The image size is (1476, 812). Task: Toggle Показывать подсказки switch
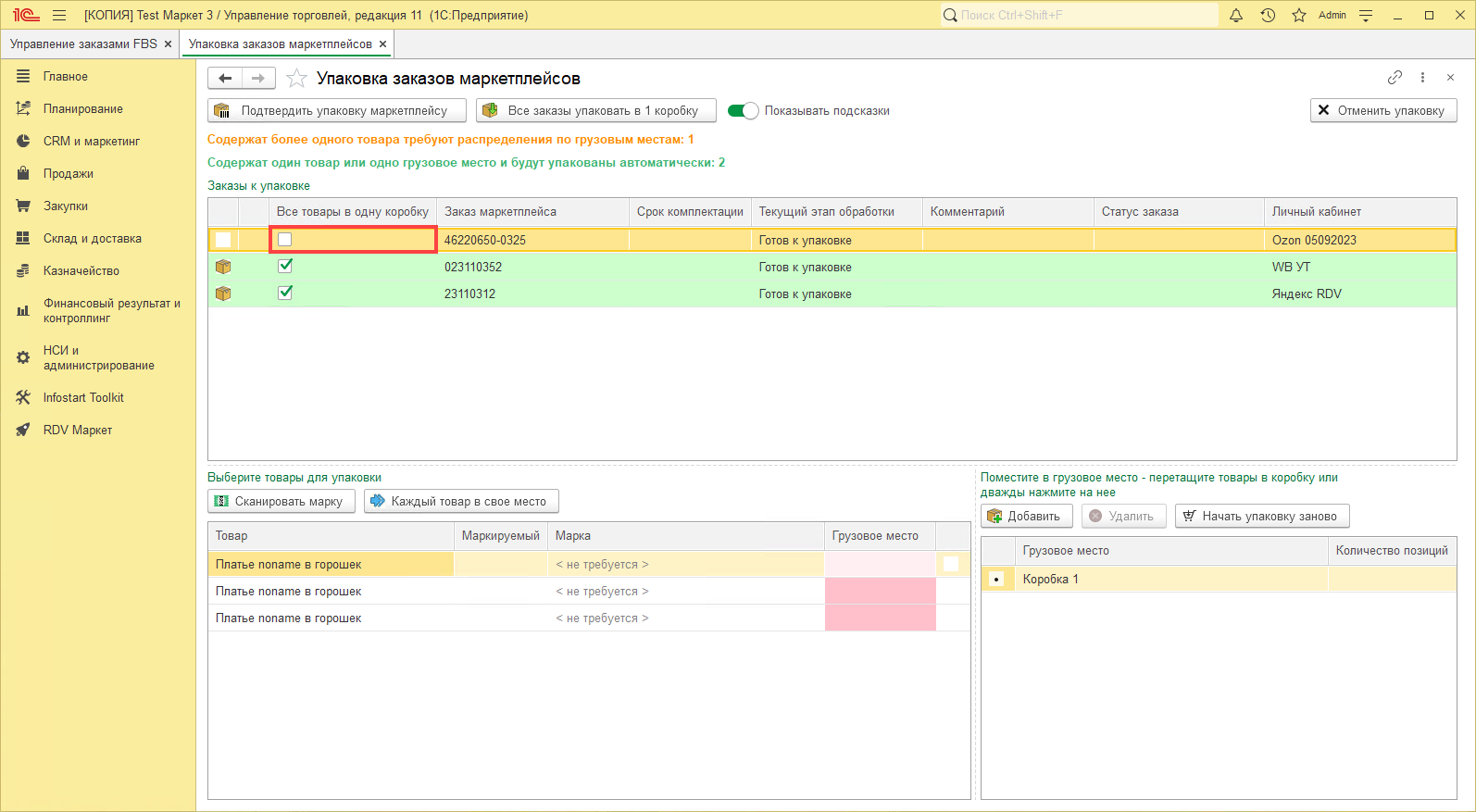[743, 111]
